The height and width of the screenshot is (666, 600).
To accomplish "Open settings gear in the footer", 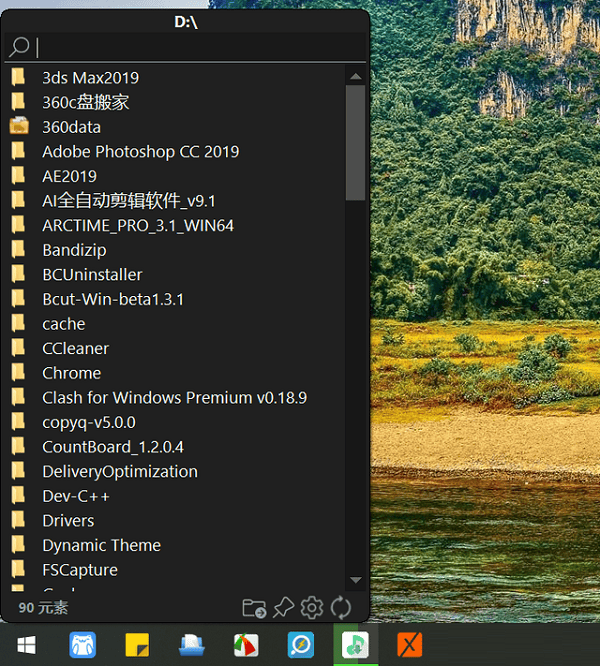I will tap(312, 607).
